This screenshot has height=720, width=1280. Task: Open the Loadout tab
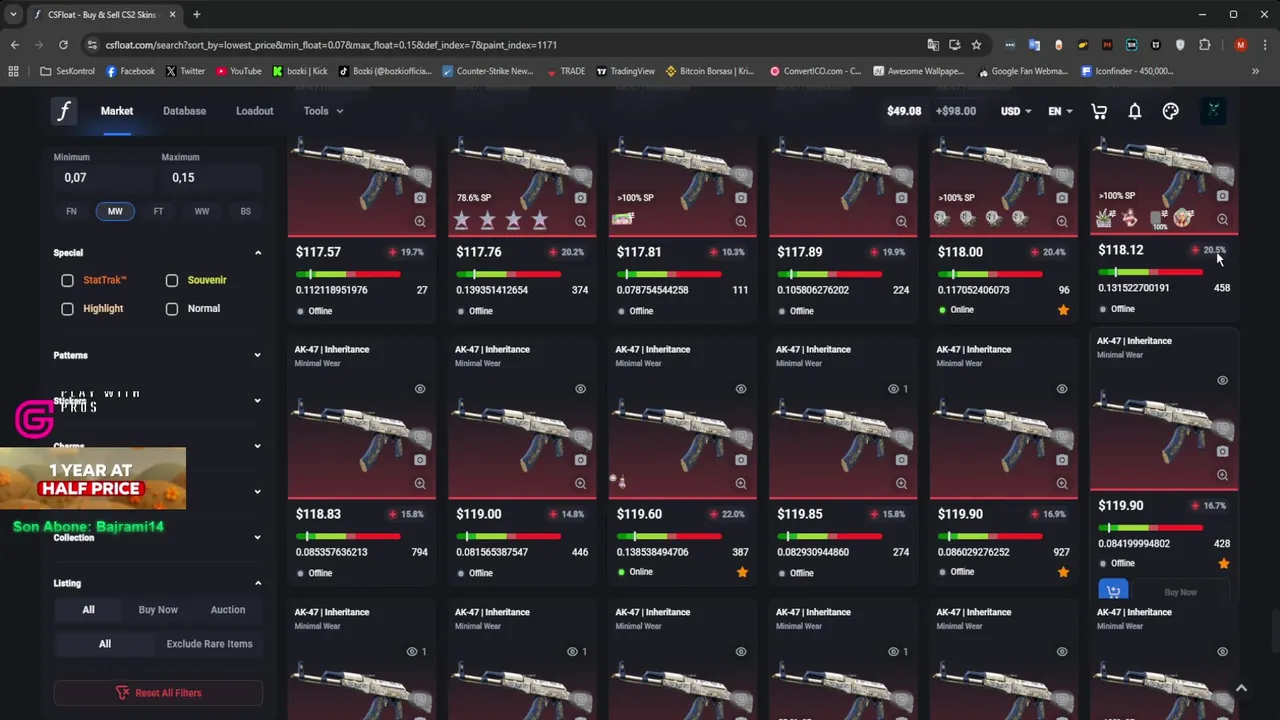[254, 111]
